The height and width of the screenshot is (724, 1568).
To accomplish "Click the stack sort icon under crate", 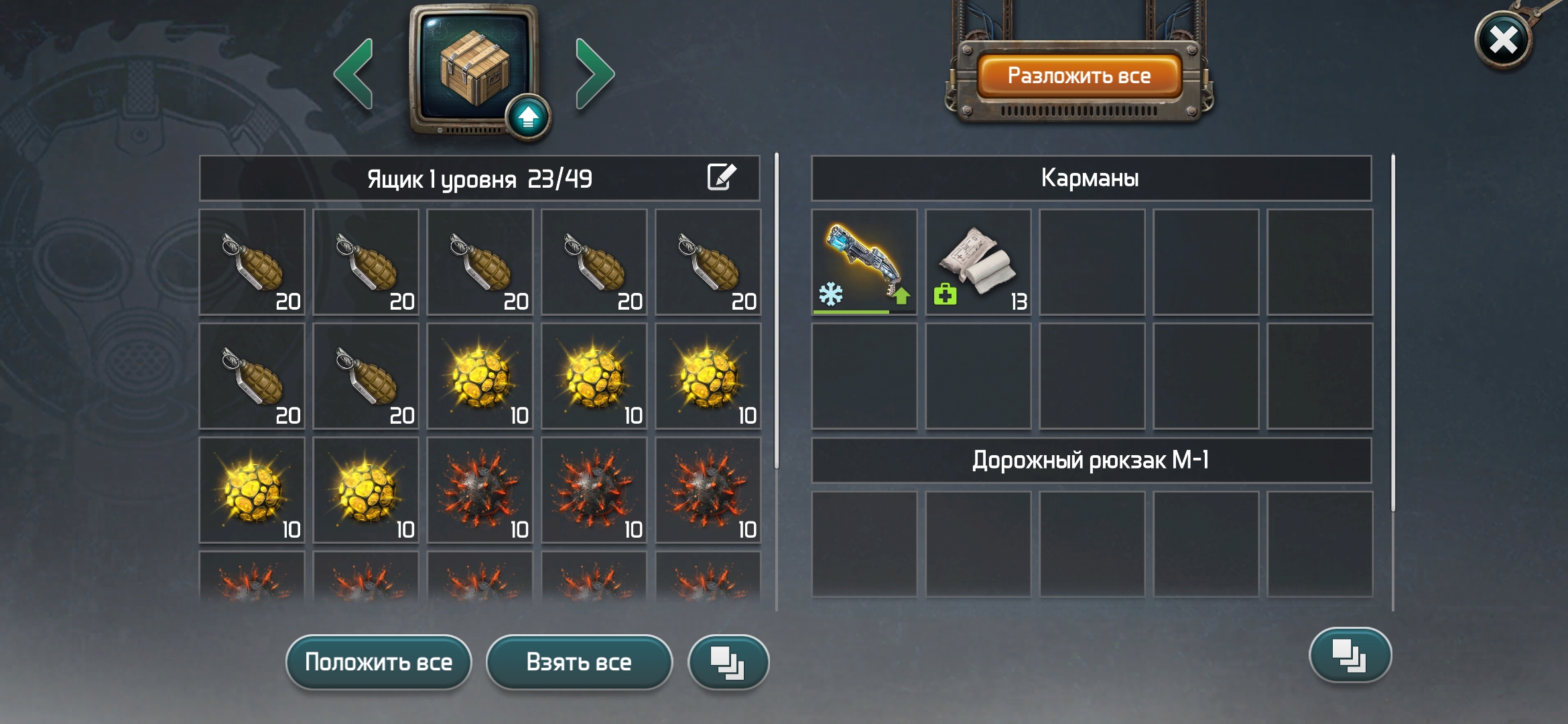I will click(728, 662).
